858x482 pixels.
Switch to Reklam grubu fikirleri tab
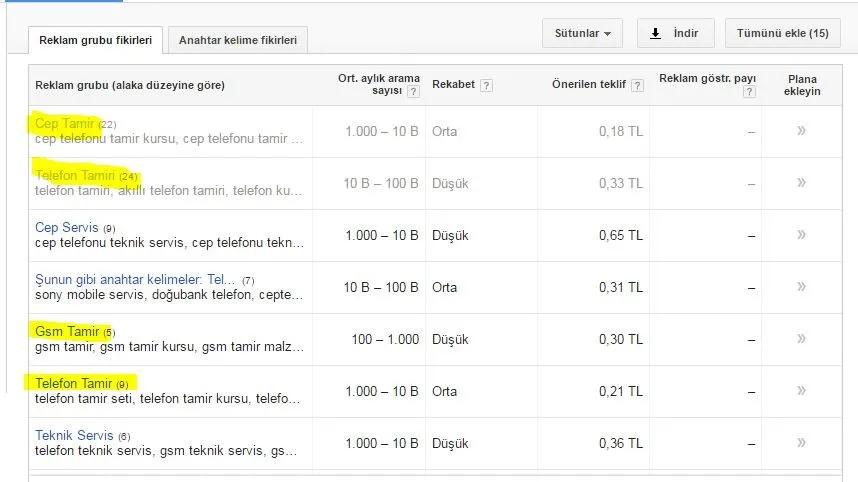click(x=95, y=40)
